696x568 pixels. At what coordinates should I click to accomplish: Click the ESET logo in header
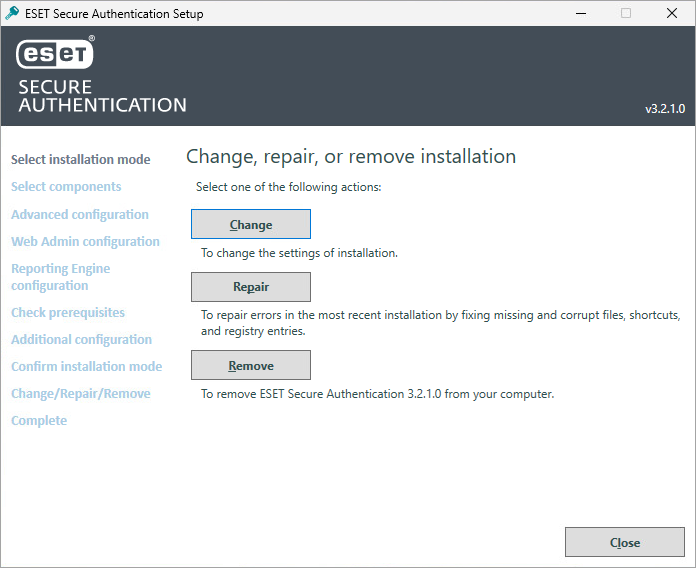(x=55, y=53)
